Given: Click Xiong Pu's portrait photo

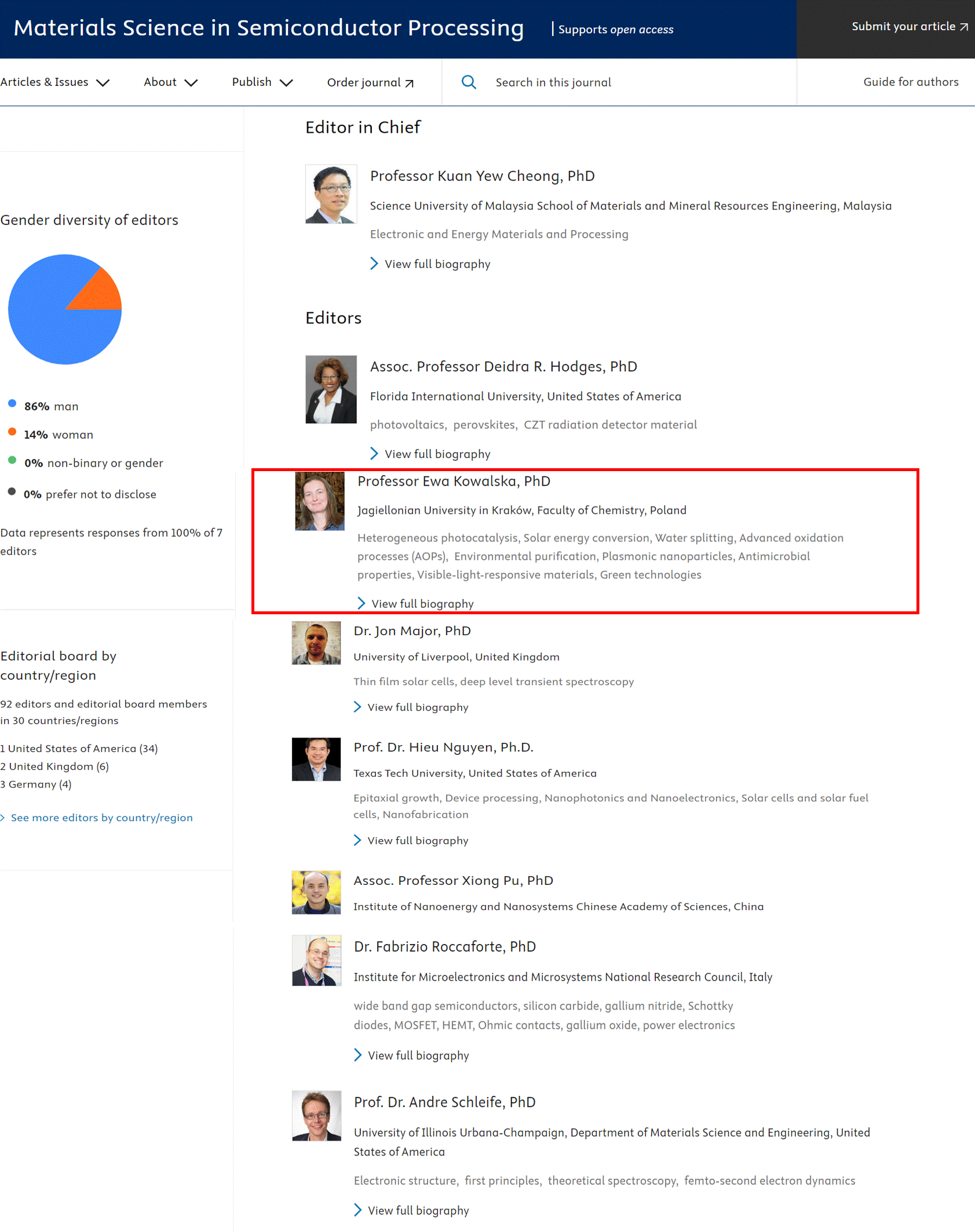Looking at the screenshot, I should [x=316, y=893].
